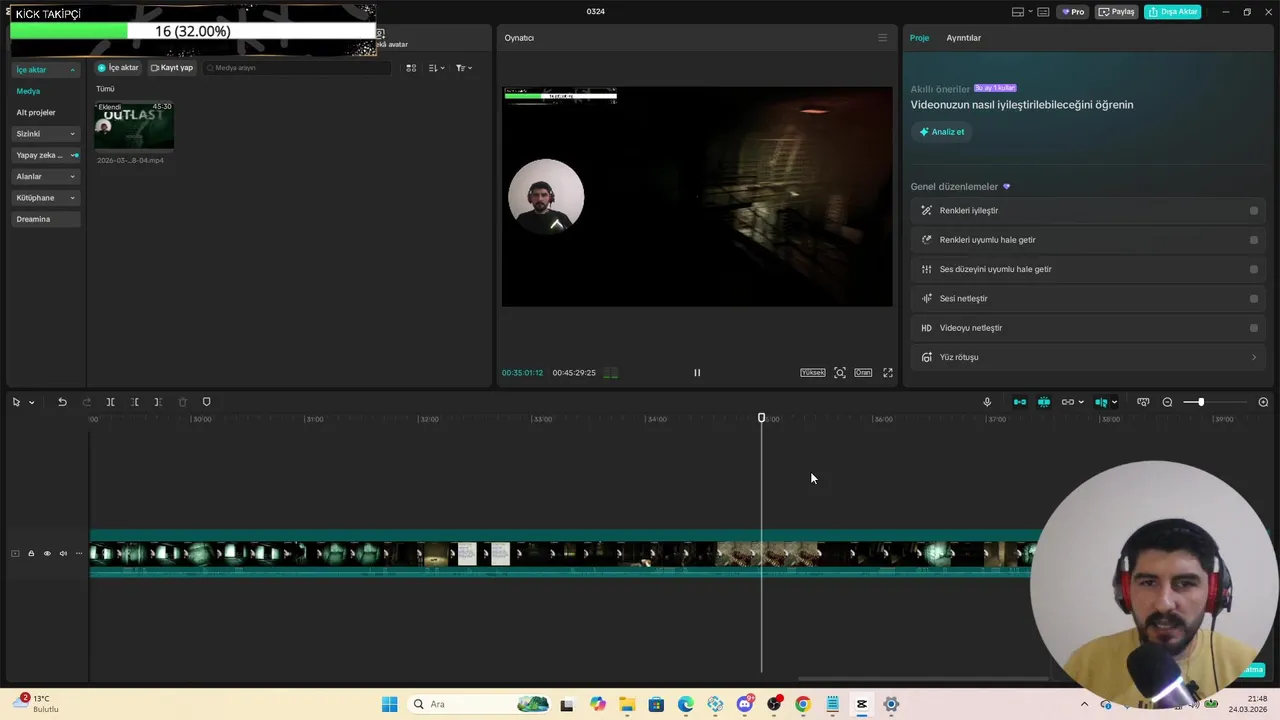Click the Paylaş share button

pos(1117,12)
